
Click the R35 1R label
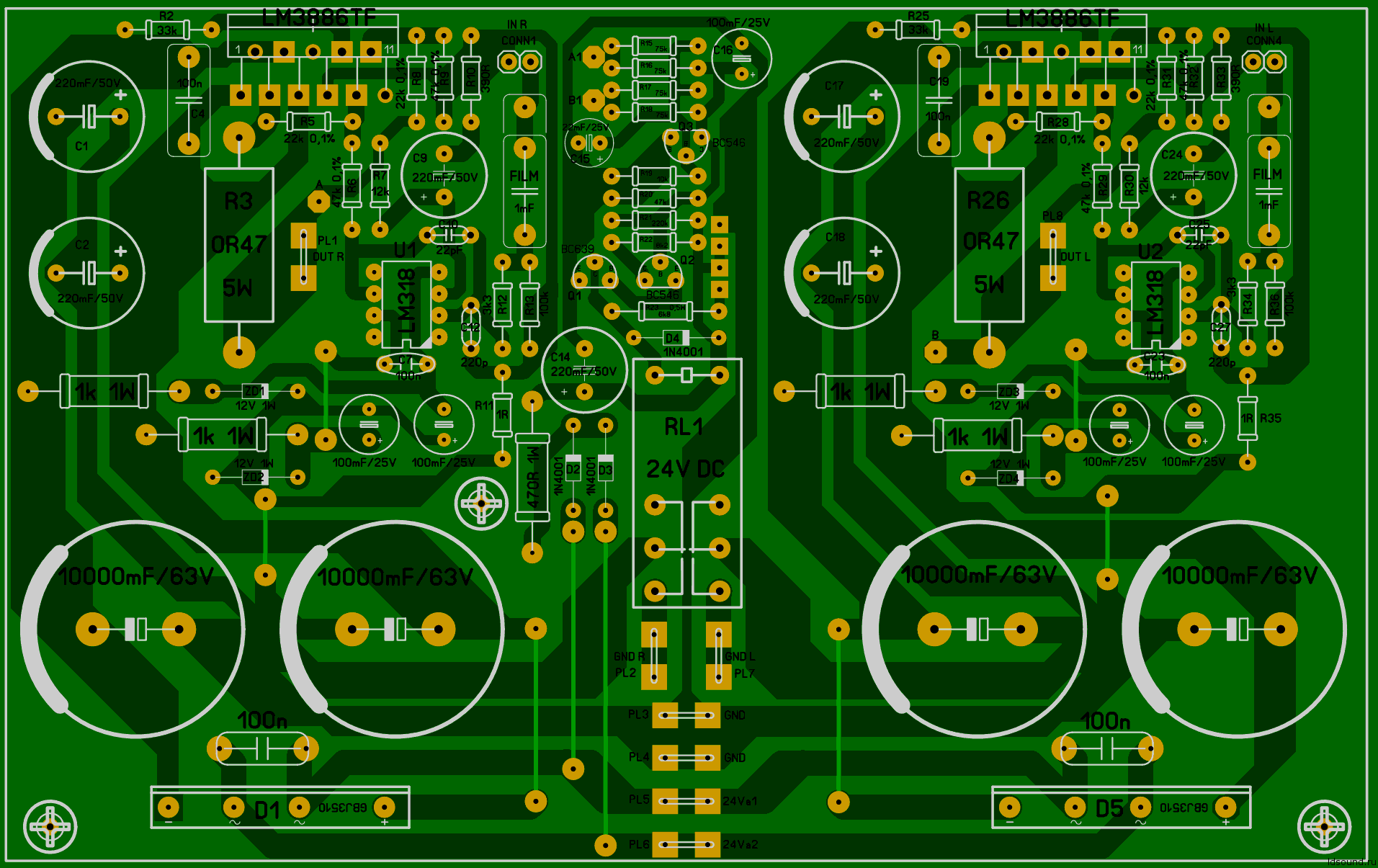tap(1270, 418)
